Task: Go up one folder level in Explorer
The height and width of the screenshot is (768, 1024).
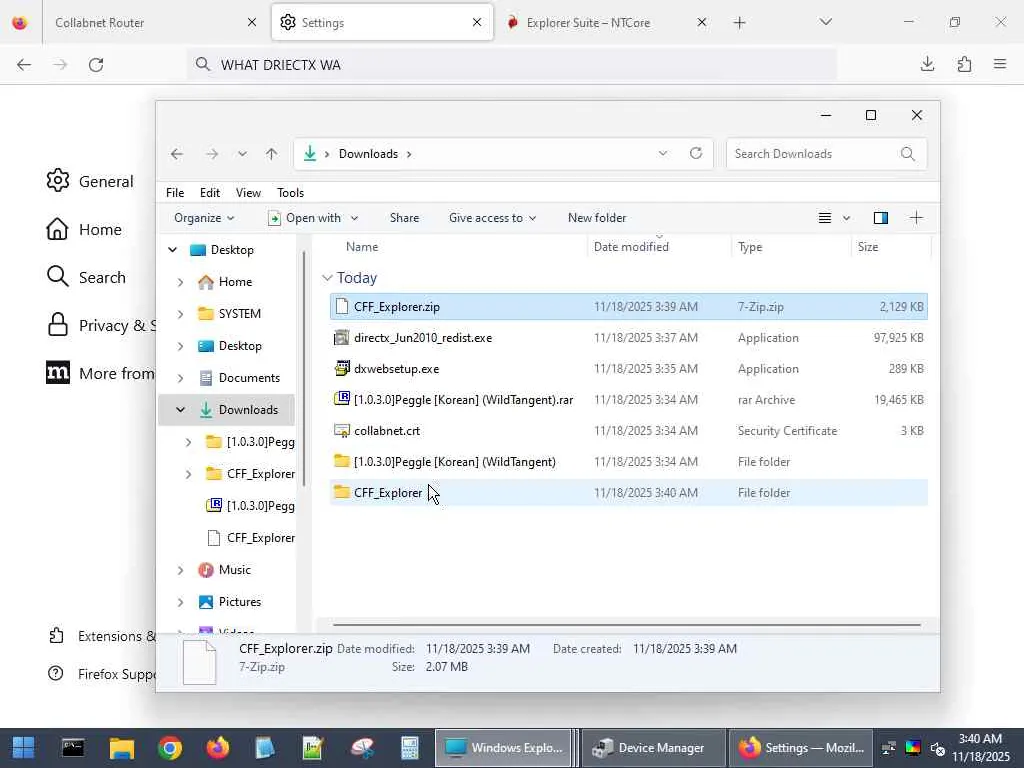Action: [x=272, y=154]
